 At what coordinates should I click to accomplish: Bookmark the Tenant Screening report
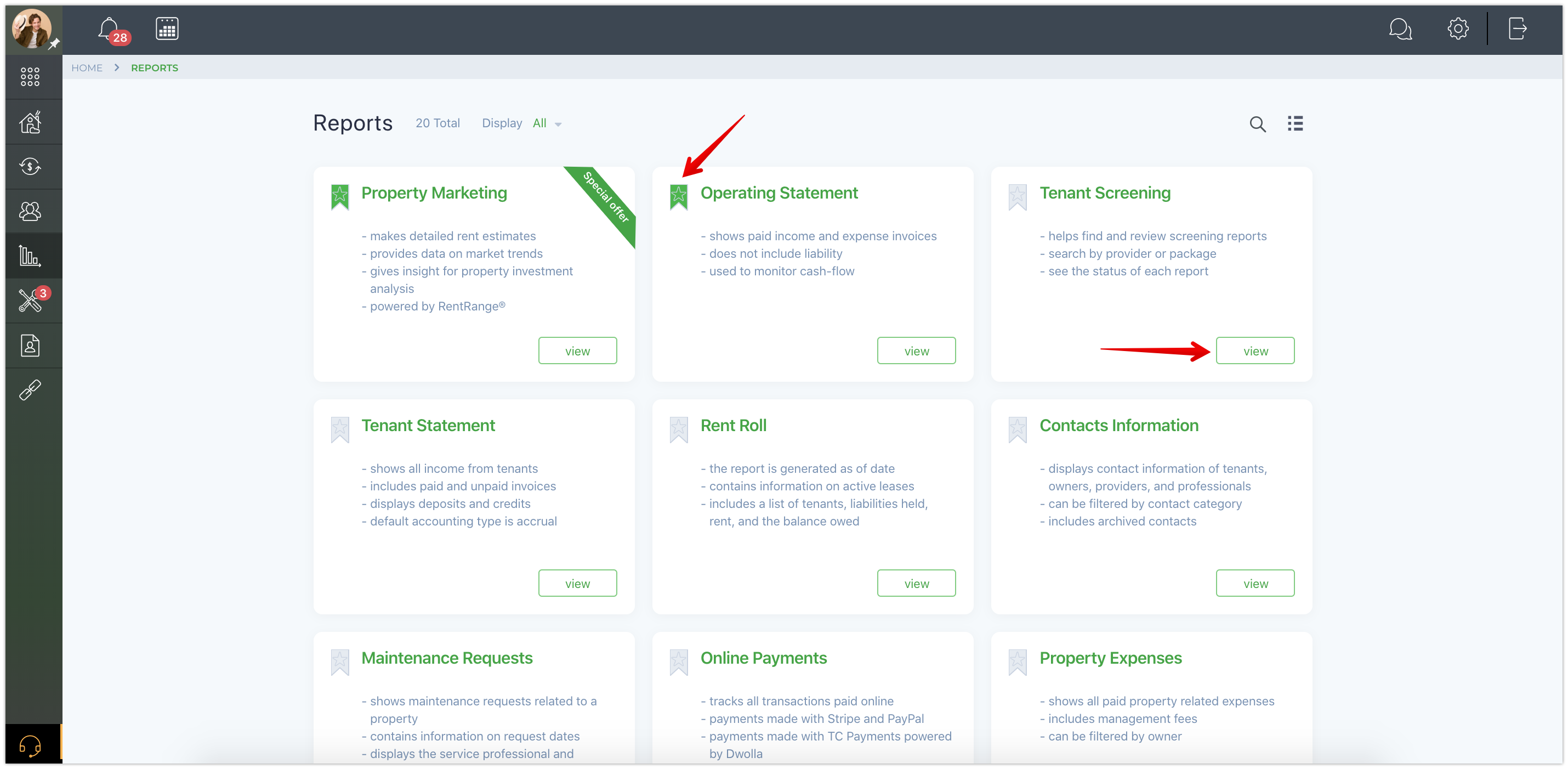[x=1018, y=197]
